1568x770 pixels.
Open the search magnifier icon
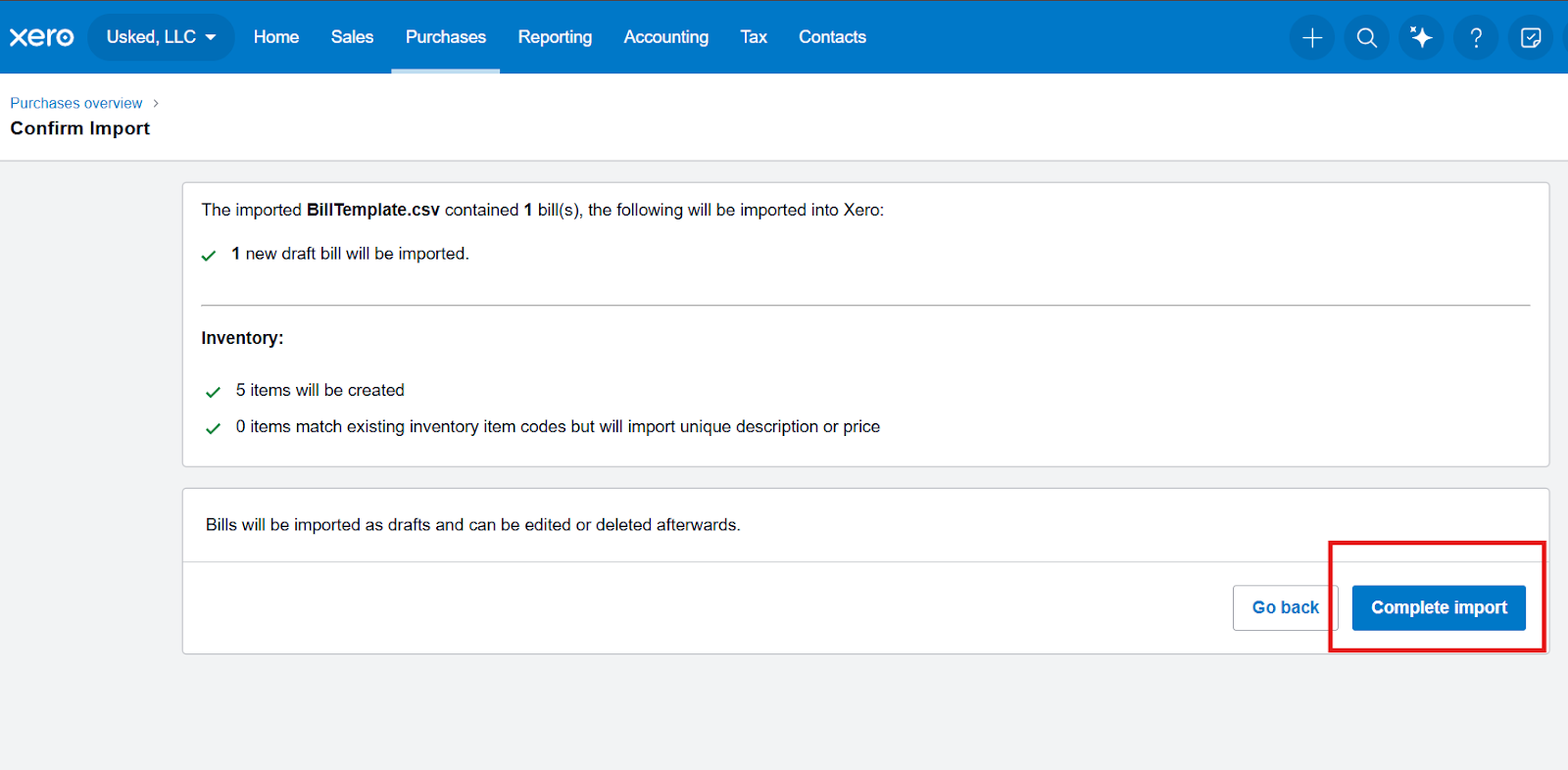click(x=1367, y=38)
